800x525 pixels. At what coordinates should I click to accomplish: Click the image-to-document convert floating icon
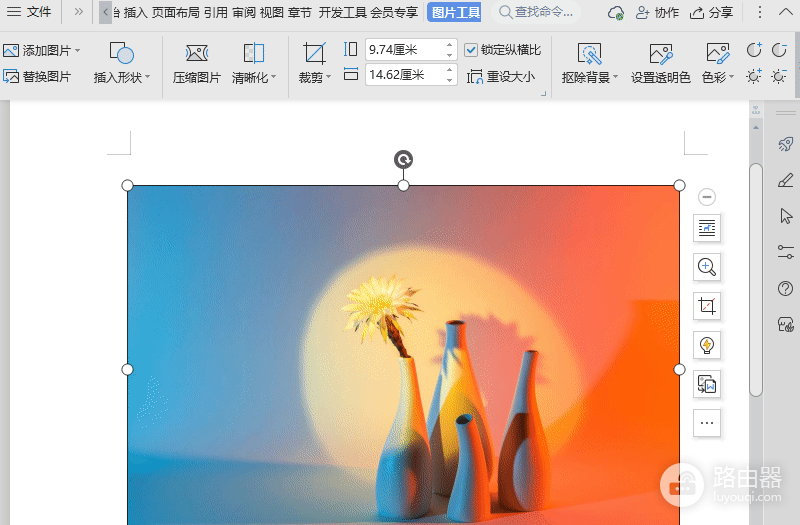click(707, 384)
